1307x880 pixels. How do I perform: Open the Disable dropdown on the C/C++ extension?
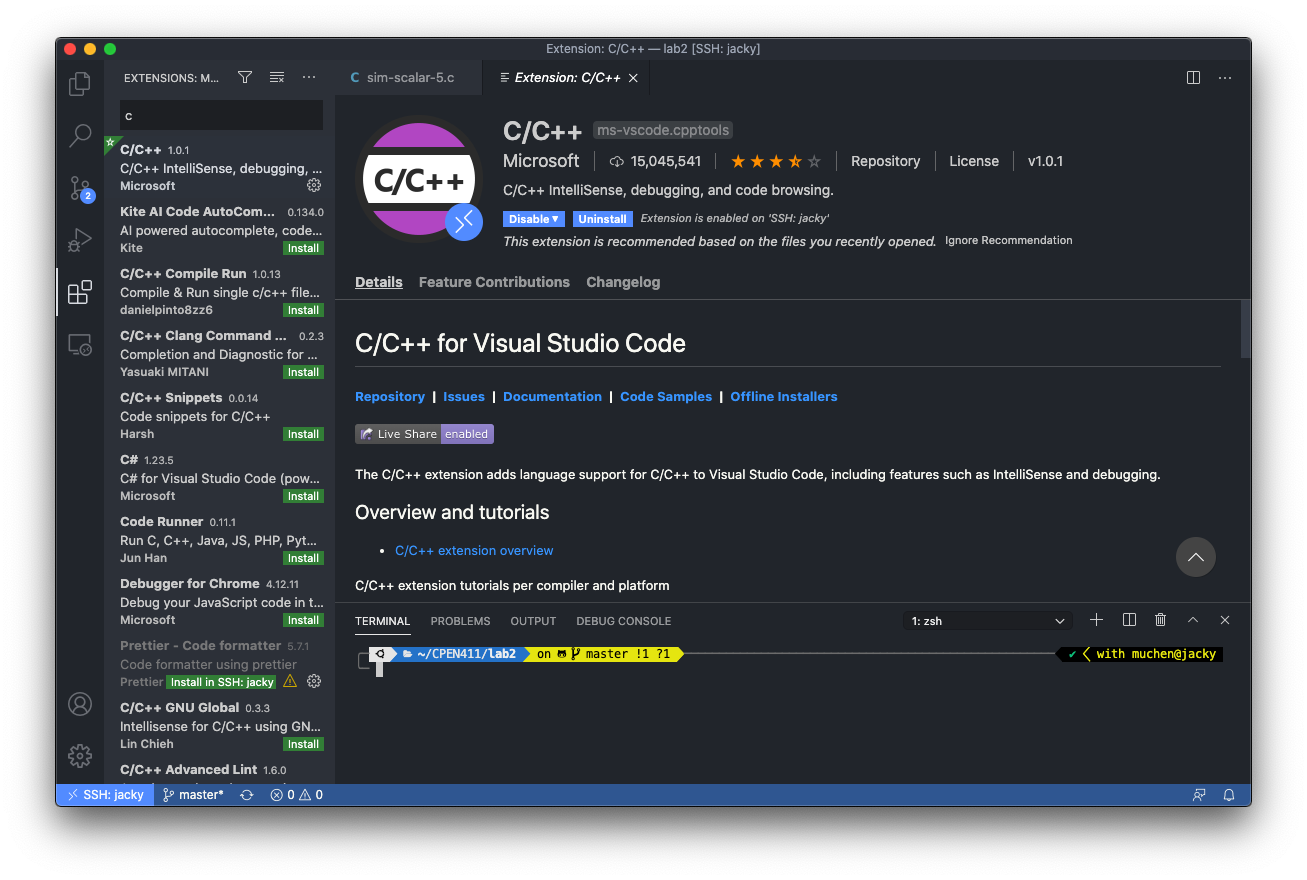533,218
